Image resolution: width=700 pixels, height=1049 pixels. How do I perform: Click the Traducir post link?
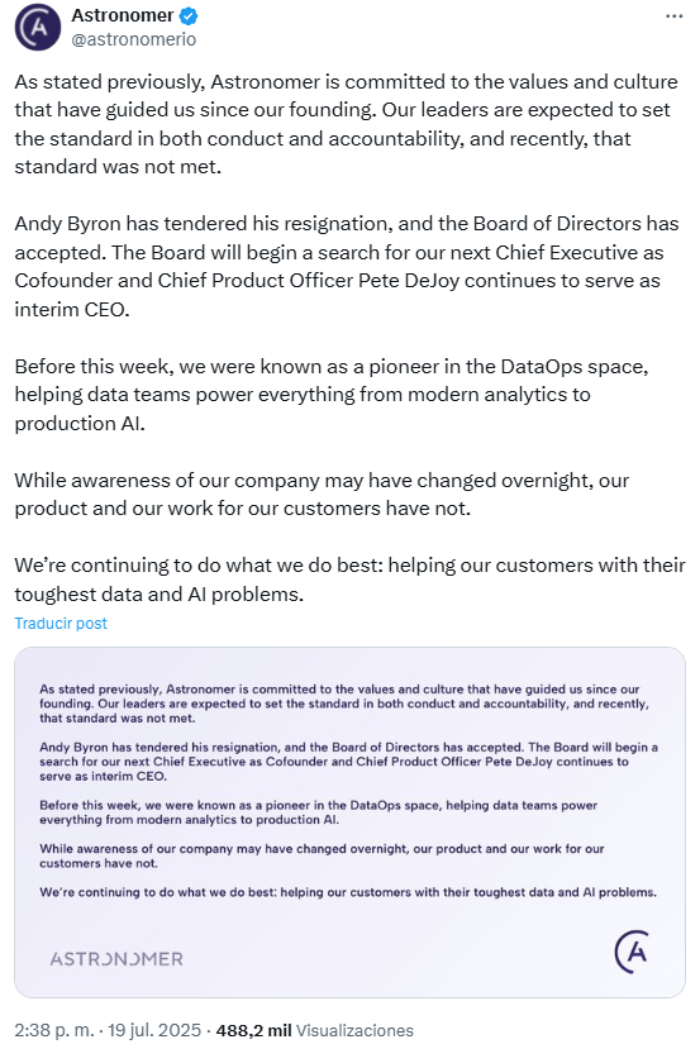[x=61, y=623]
